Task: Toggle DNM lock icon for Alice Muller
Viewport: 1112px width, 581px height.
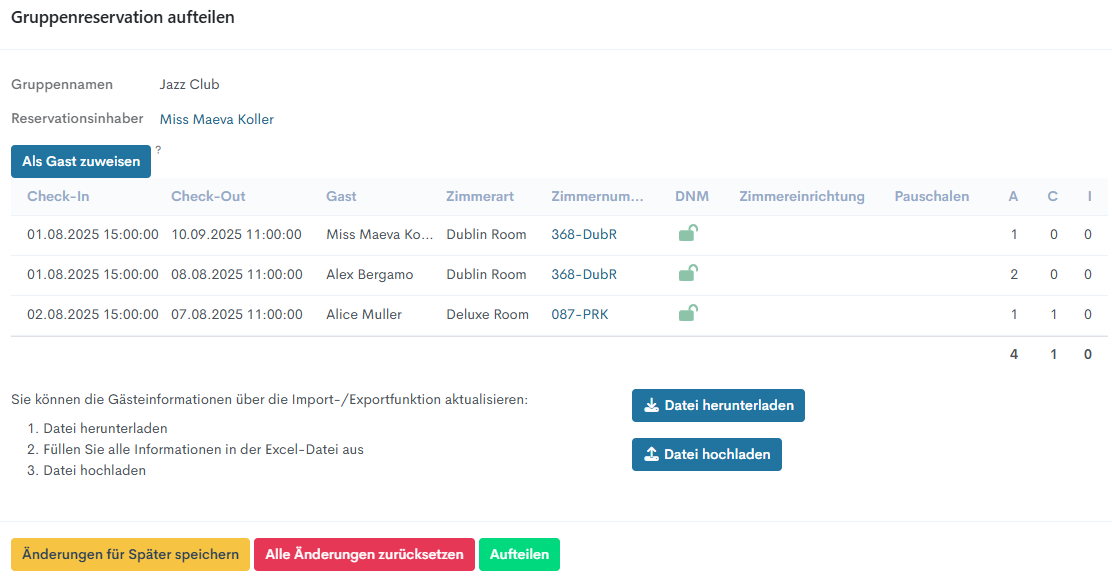Action: pos(687,314)
